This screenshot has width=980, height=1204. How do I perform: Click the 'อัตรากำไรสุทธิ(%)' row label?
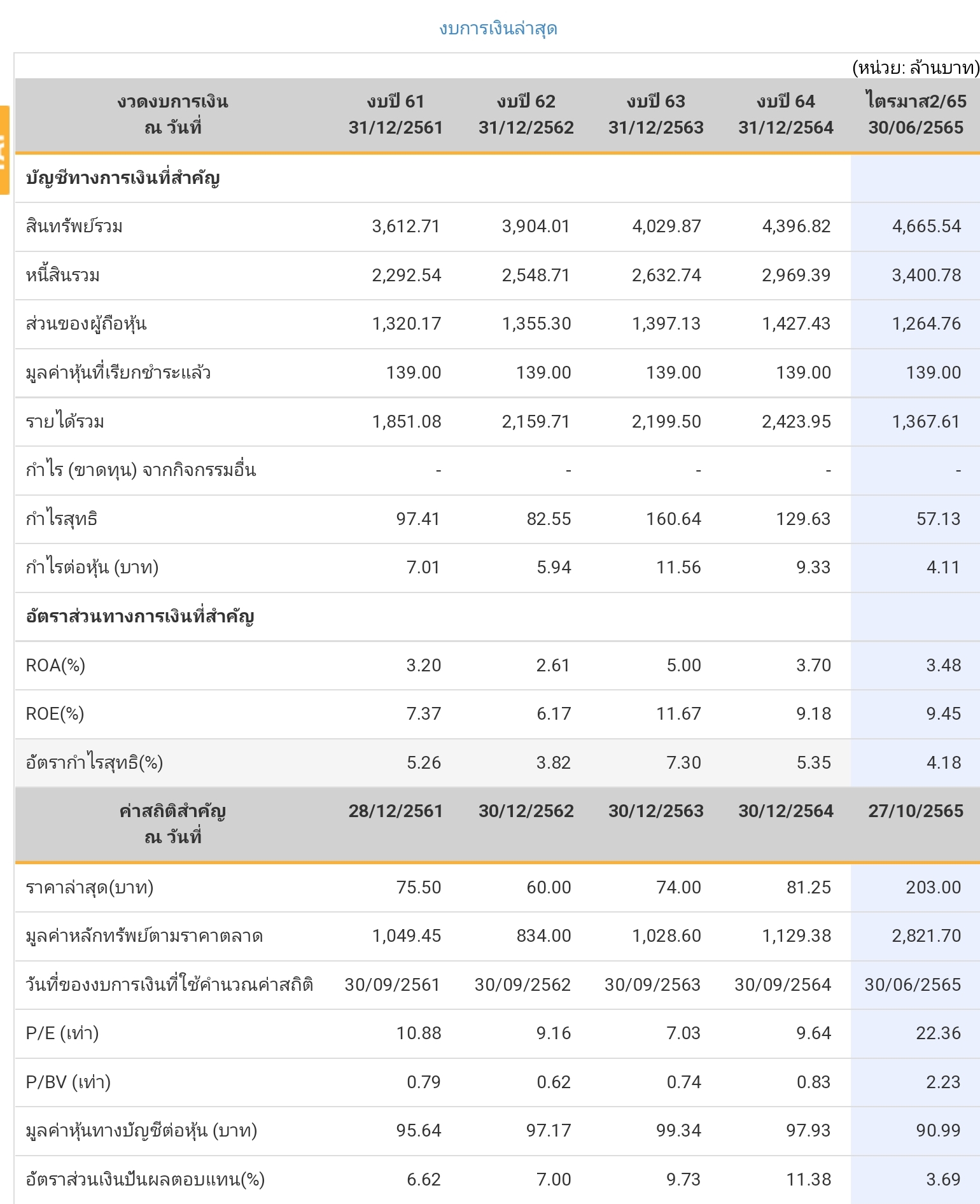[x=94, y=763]
